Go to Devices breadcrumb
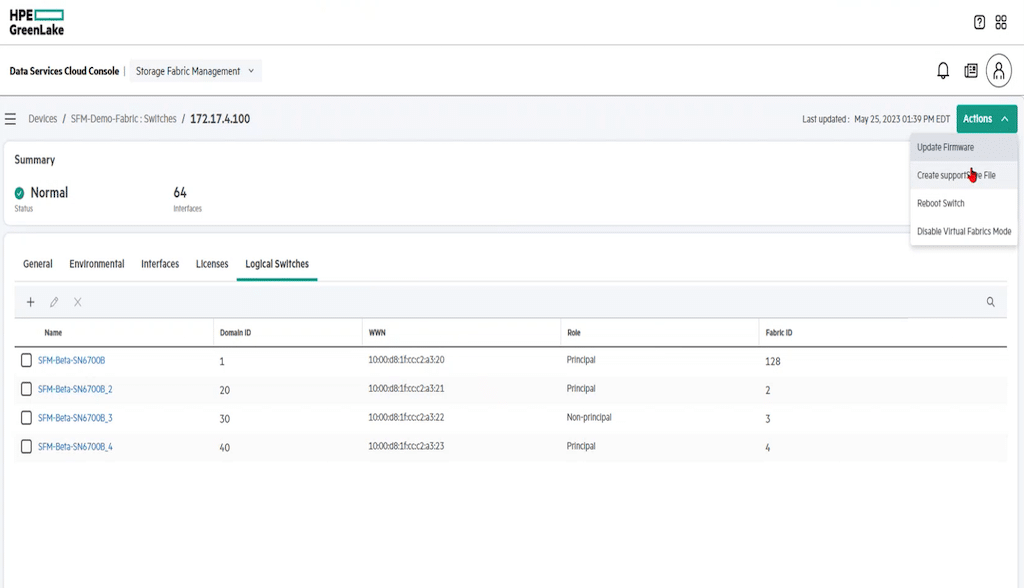The height and width of the screenshot is (588, 1024). pos(42,119)
